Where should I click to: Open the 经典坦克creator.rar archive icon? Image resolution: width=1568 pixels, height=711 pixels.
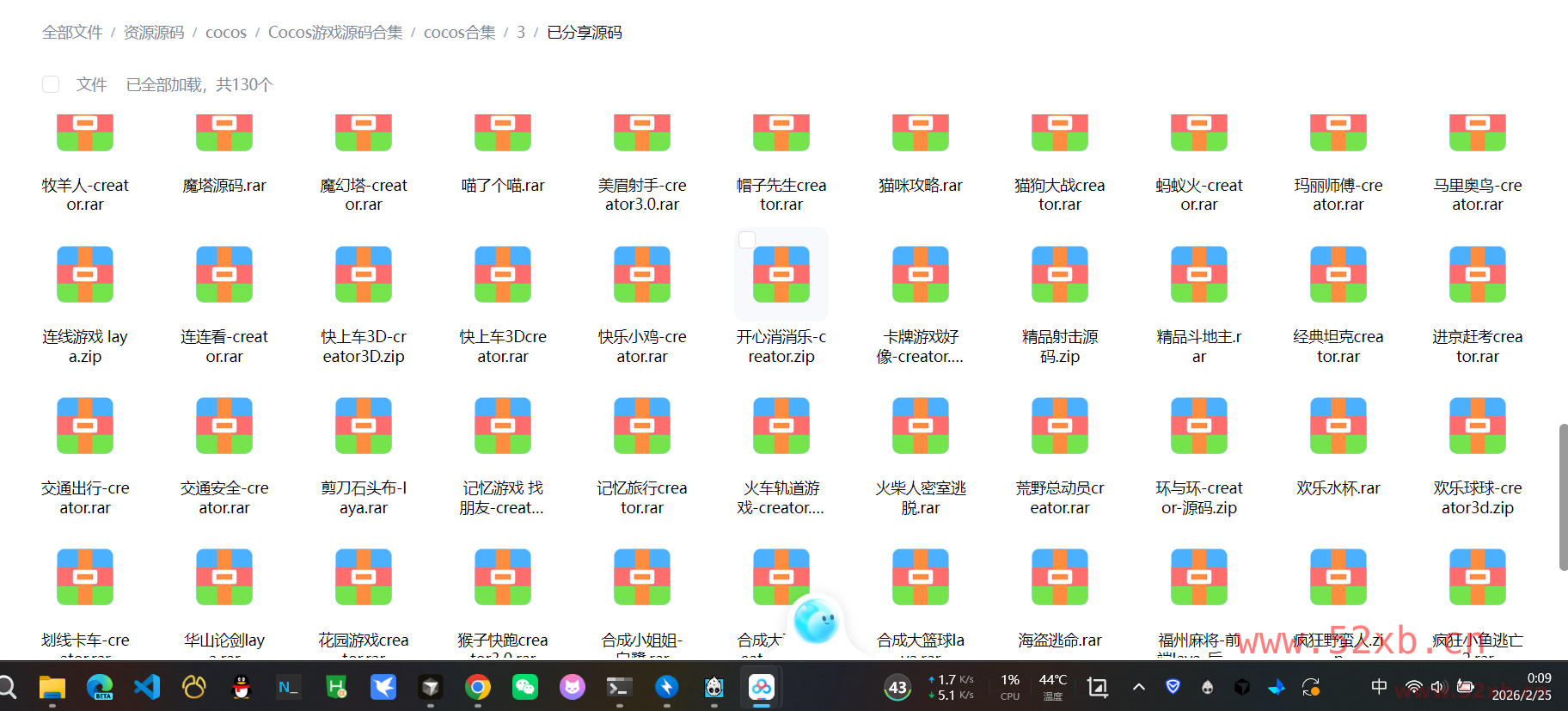click(1338, 274)
